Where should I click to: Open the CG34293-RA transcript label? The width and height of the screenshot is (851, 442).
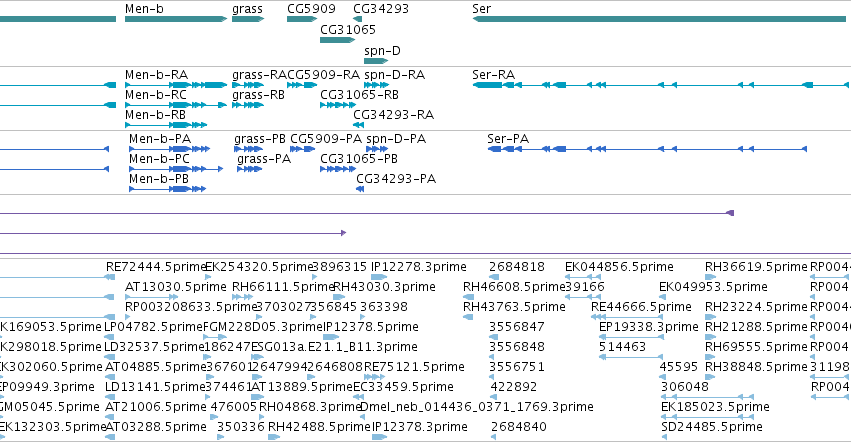pos(393,115)
